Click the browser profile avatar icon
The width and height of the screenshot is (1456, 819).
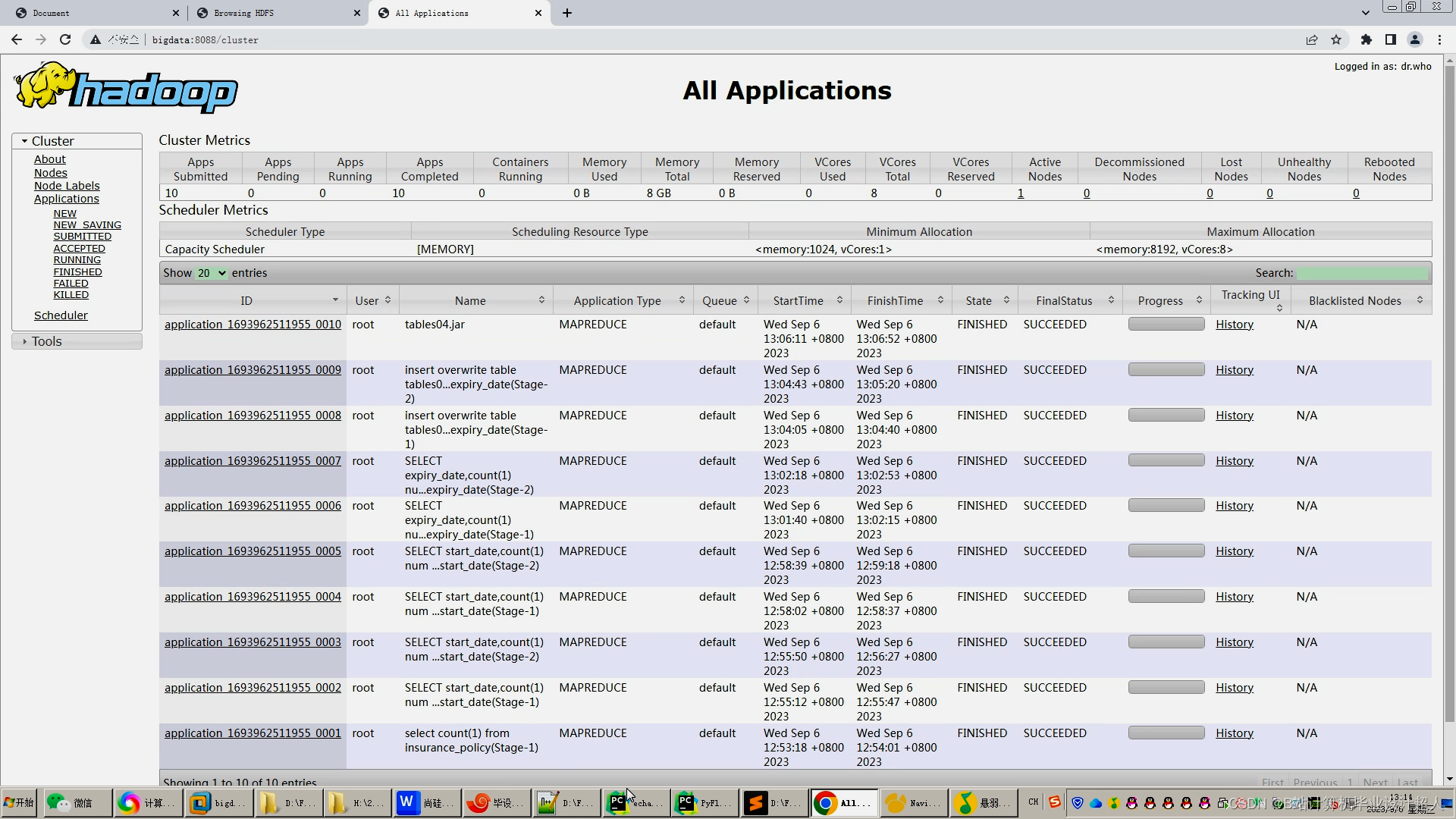point(1415,39)
